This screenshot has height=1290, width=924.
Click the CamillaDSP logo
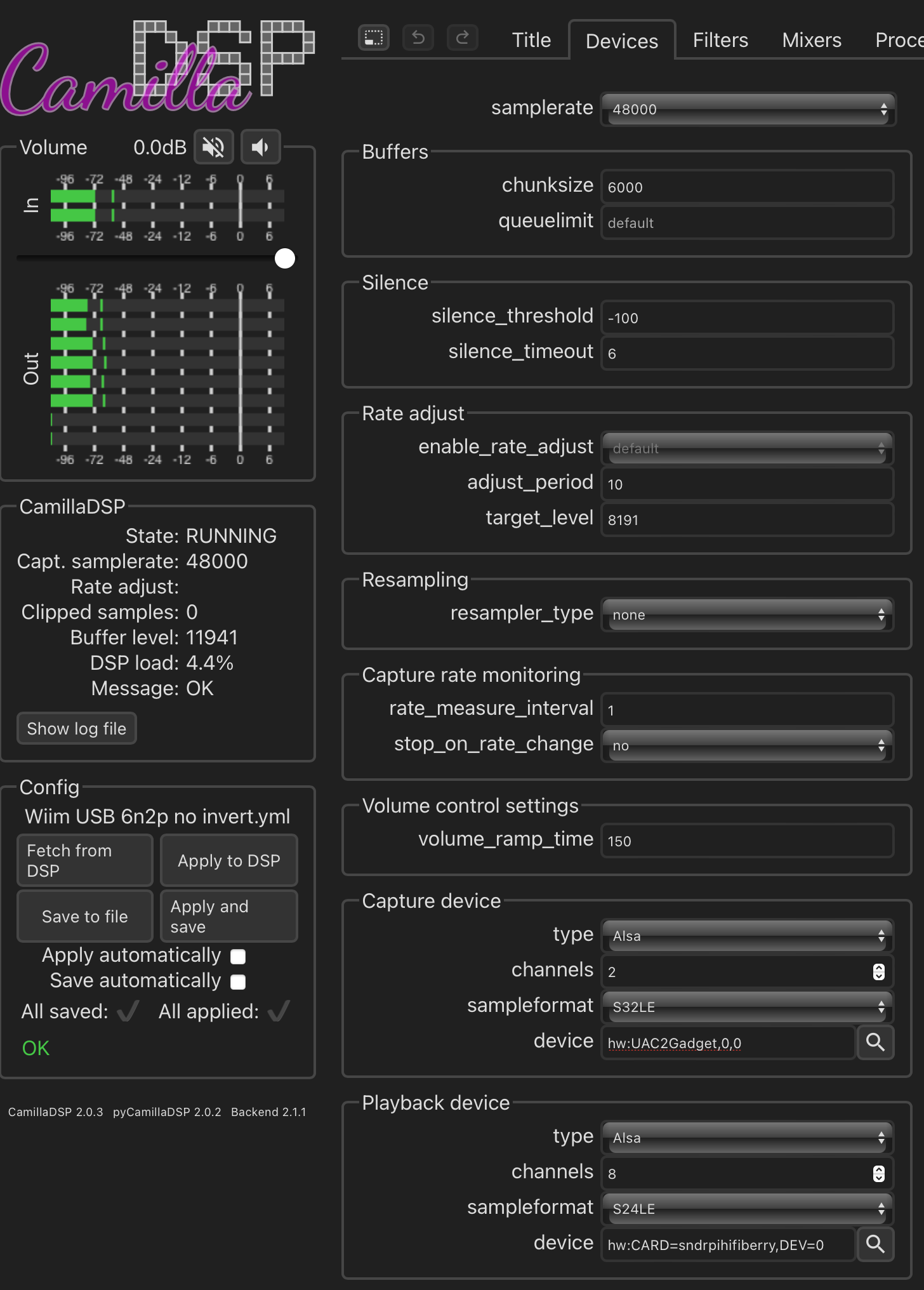[157, 69]
